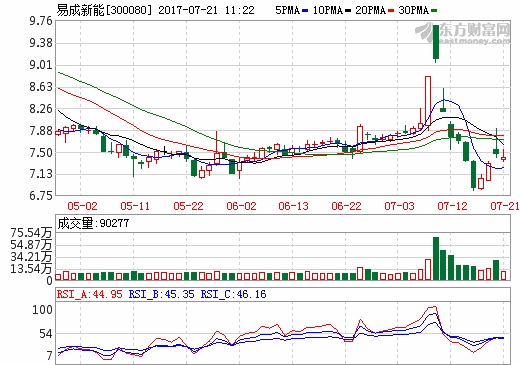Click the 07-21 date label
The height and width of the screenshot is (365, 520).
505,206
